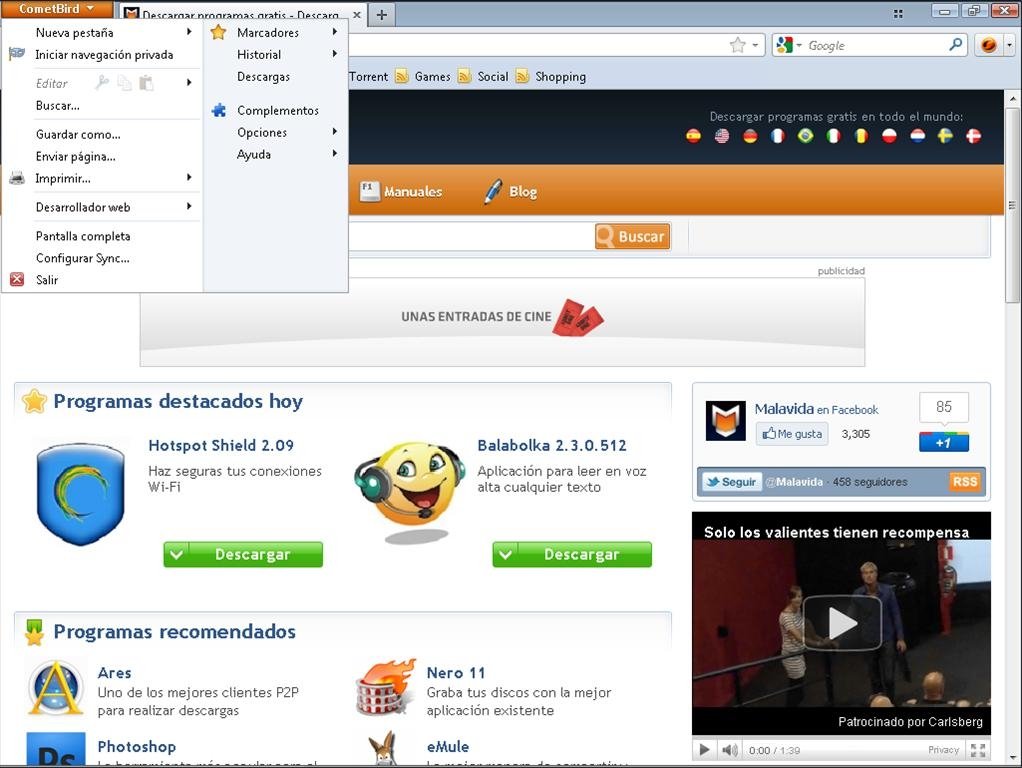Click the Nero 11 flame icon
Image resolution: width=1022 pixels, height=768 pixels.
pos(386,687)
